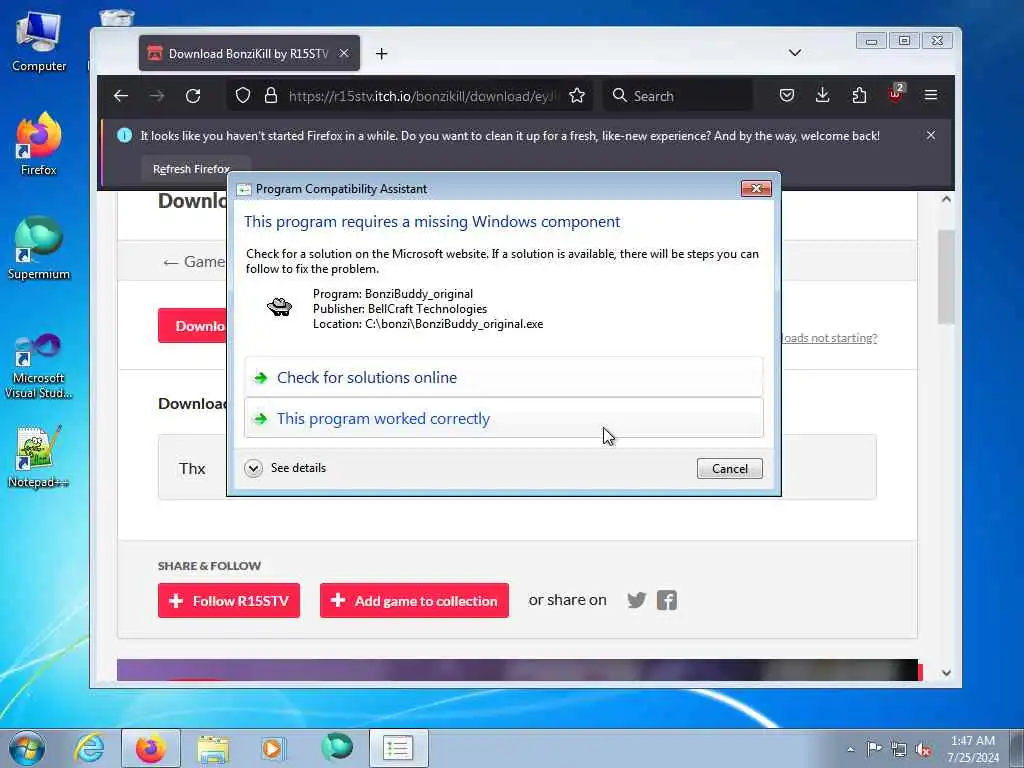Expand See details in the dialog
Viewport: 1024px width, 768px height.
click(x=285, y=468)
